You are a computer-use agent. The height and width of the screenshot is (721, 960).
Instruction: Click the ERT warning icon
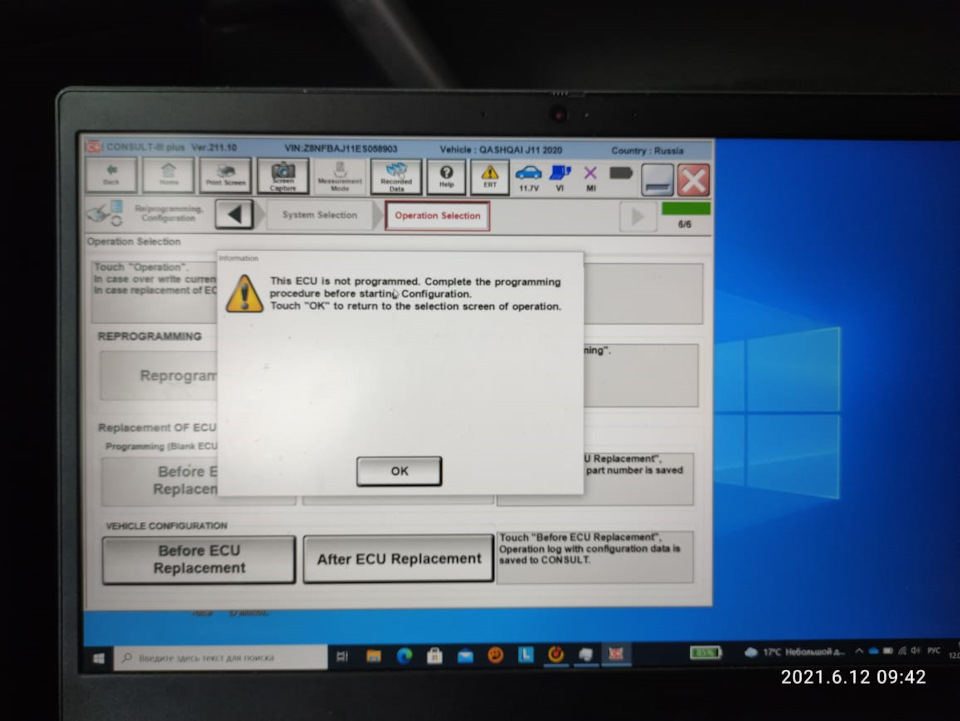pos(490,178)
